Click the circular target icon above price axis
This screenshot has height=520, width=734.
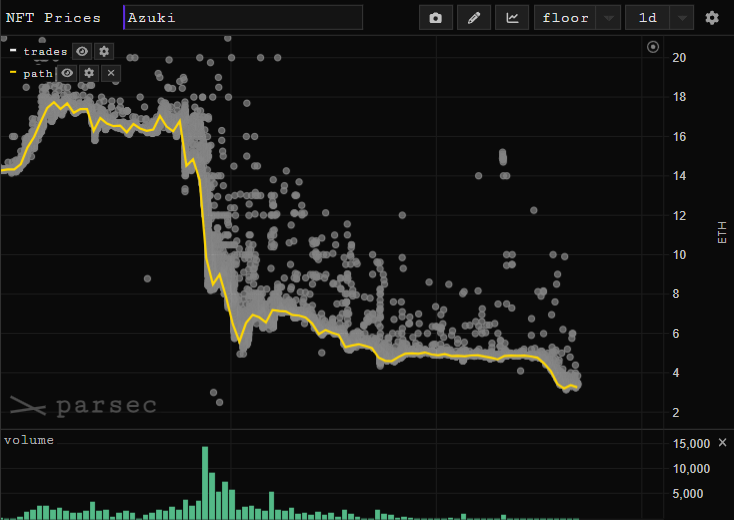tap(653, 47)
